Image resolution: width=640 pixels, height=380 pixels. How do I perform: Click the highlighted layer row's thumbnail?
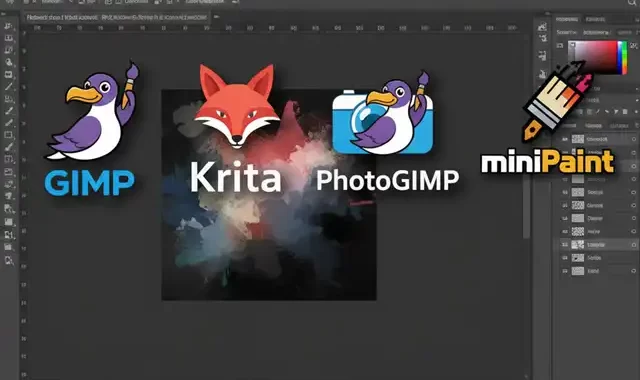(578, 245)
